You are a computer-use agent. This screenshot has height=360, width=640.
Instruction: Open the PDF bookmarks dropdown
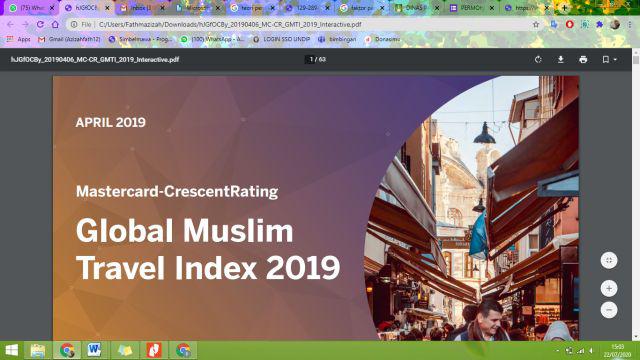pos(609,60)
